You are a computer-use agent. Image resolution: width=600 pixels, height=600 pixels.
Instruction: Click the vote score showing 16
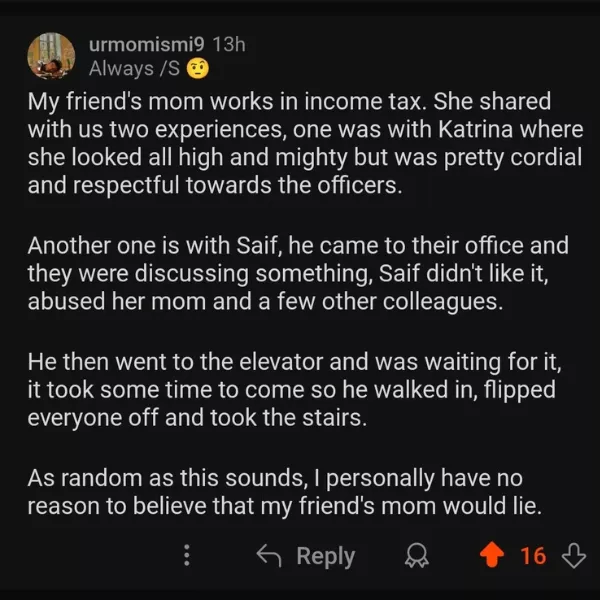pos(533,556)
